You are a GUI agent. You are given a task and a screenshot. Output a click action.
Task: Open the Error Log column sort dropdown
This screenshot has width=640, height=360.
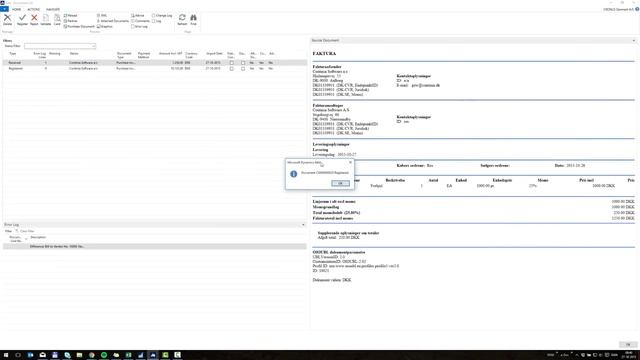point(26,239)
